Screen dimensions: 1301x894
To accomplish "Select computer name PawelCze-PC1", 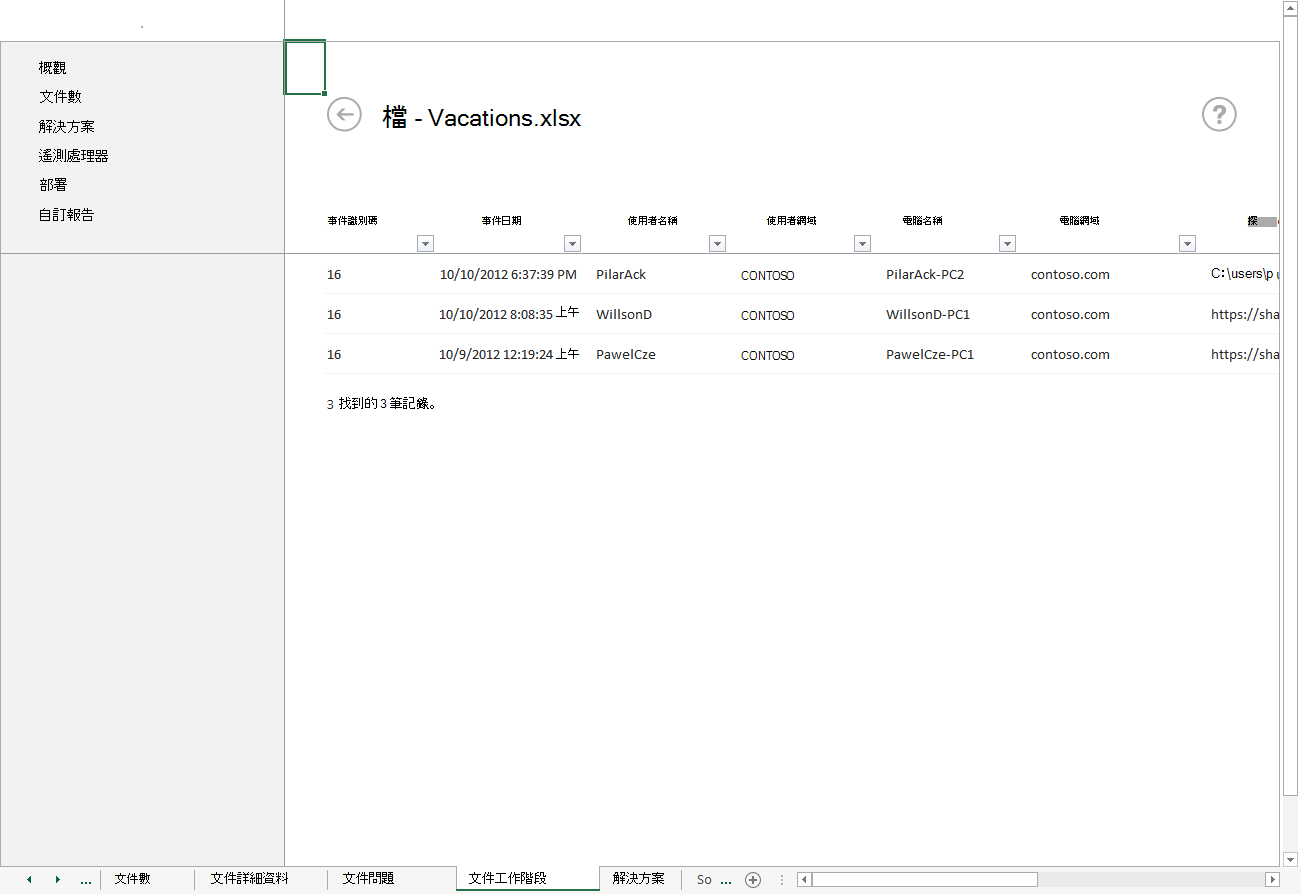I will [930, 354].
